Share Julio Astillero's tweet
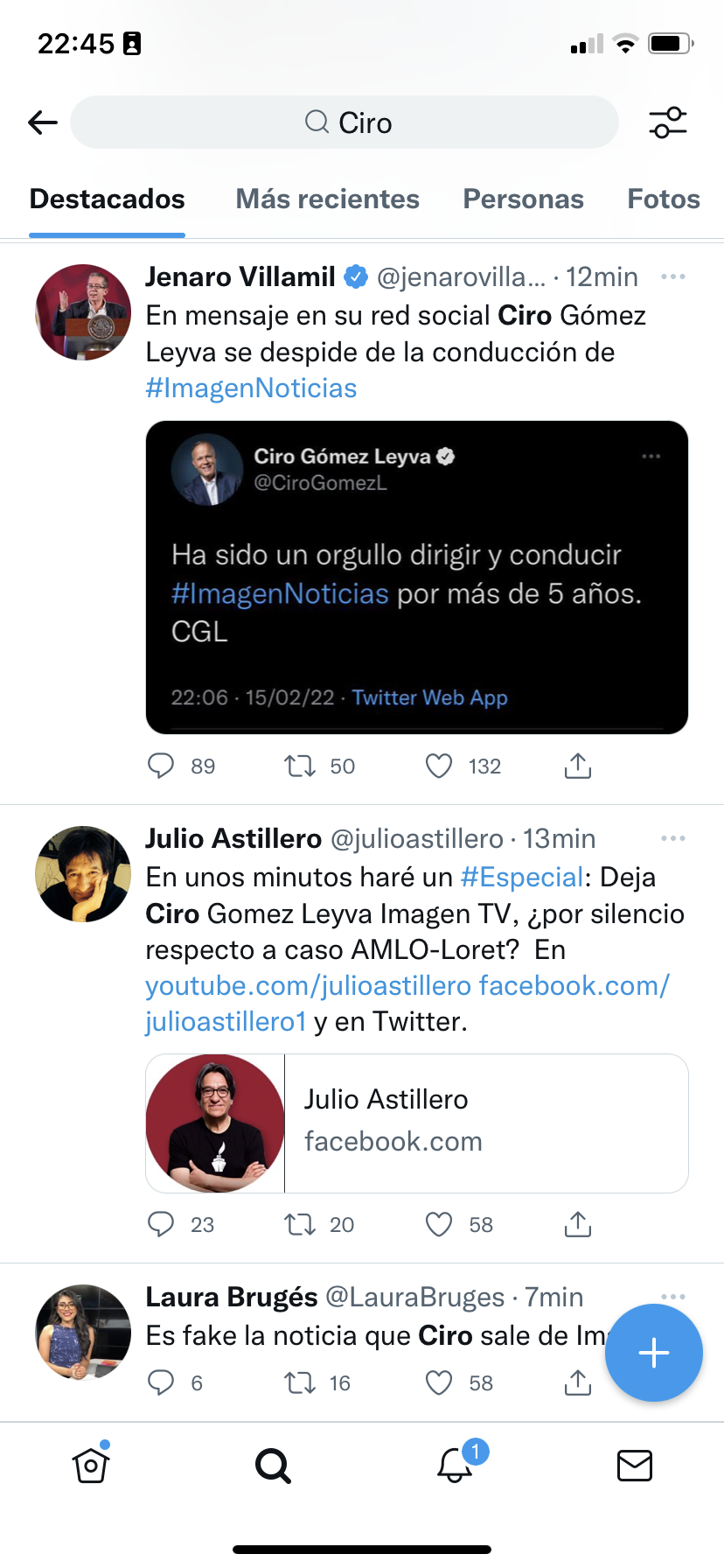 (x=577, y=1224)
